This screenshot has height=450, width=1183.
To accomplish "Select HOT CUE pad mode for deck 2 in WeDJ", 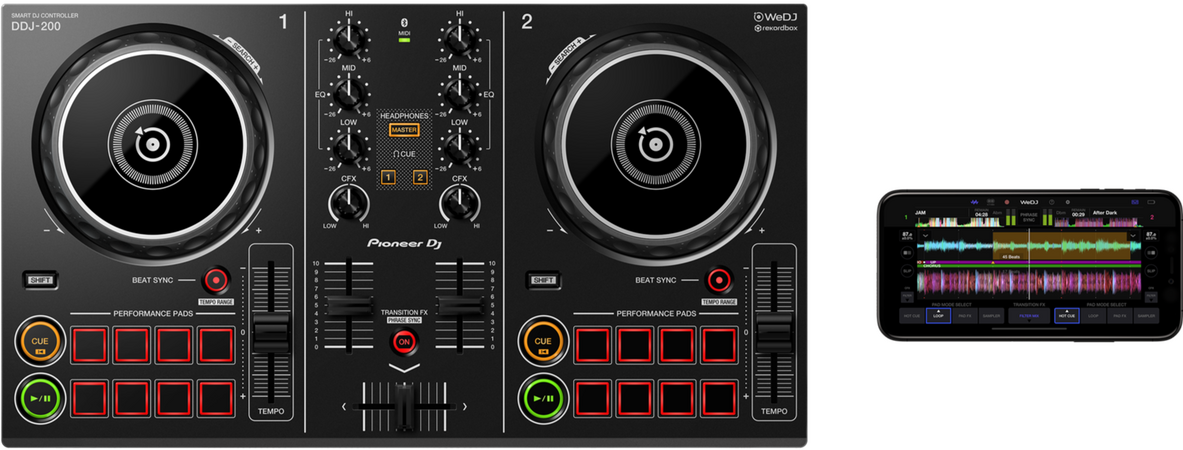I will [x=1066, y=315].
